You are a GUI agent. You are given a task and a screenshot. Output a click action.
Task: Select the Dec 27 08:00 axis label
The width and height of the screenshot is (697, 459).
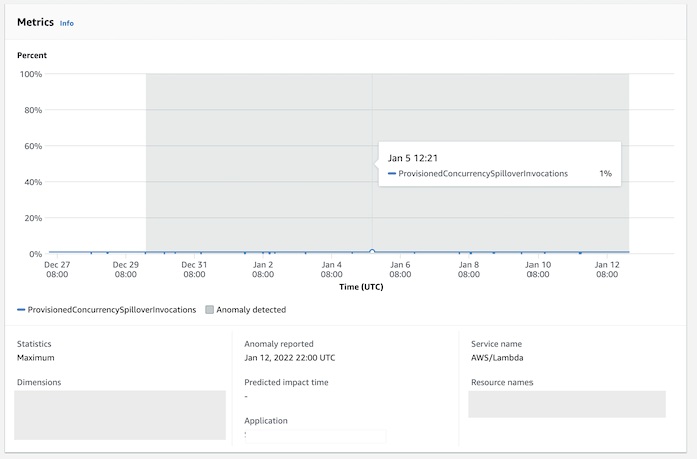(x=57, y=269)
